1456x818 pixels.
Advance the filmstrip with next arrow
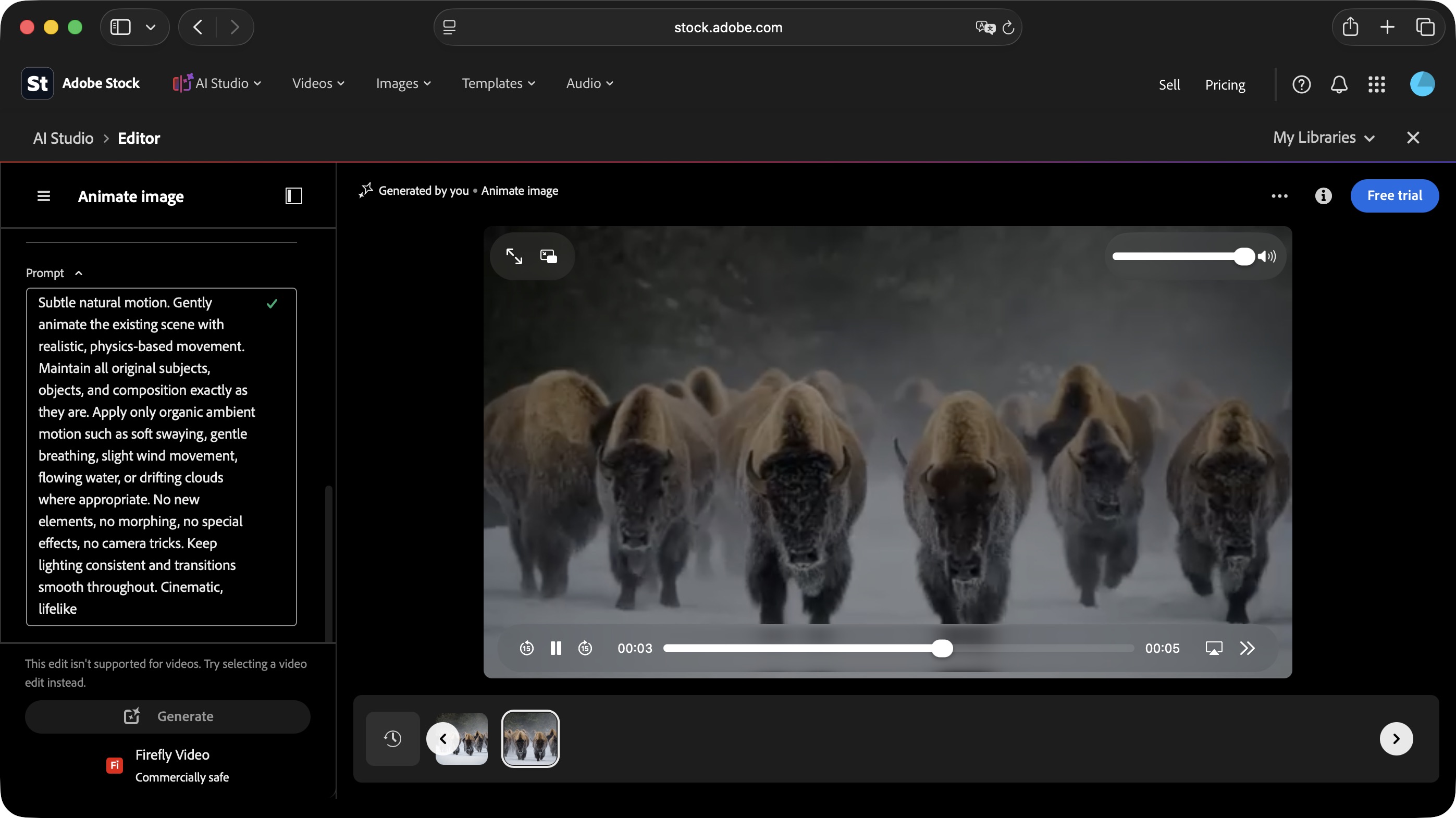tap(1396, 738)
